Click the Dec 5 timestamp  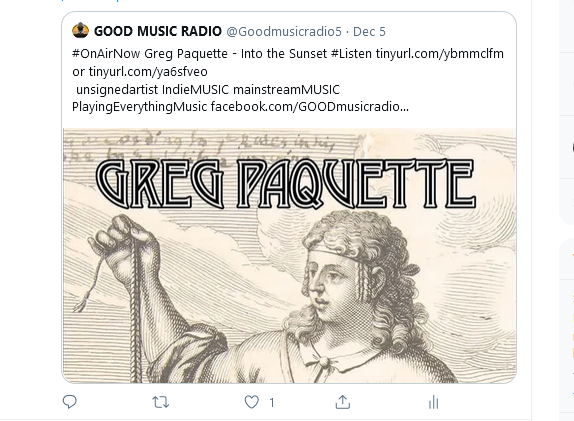pos(369,32)
